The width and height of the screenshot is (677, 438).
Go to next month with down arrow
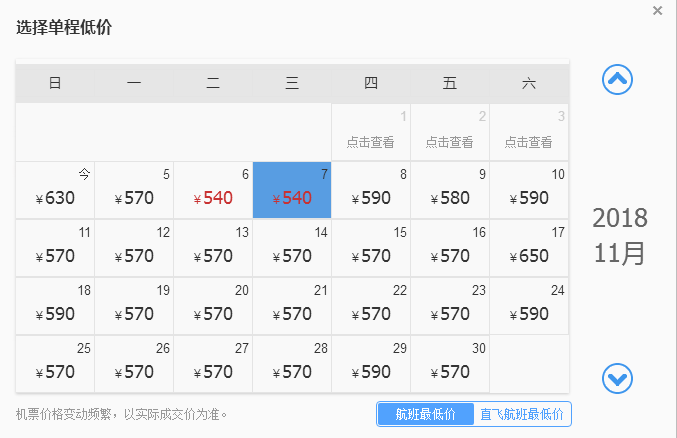617,378
